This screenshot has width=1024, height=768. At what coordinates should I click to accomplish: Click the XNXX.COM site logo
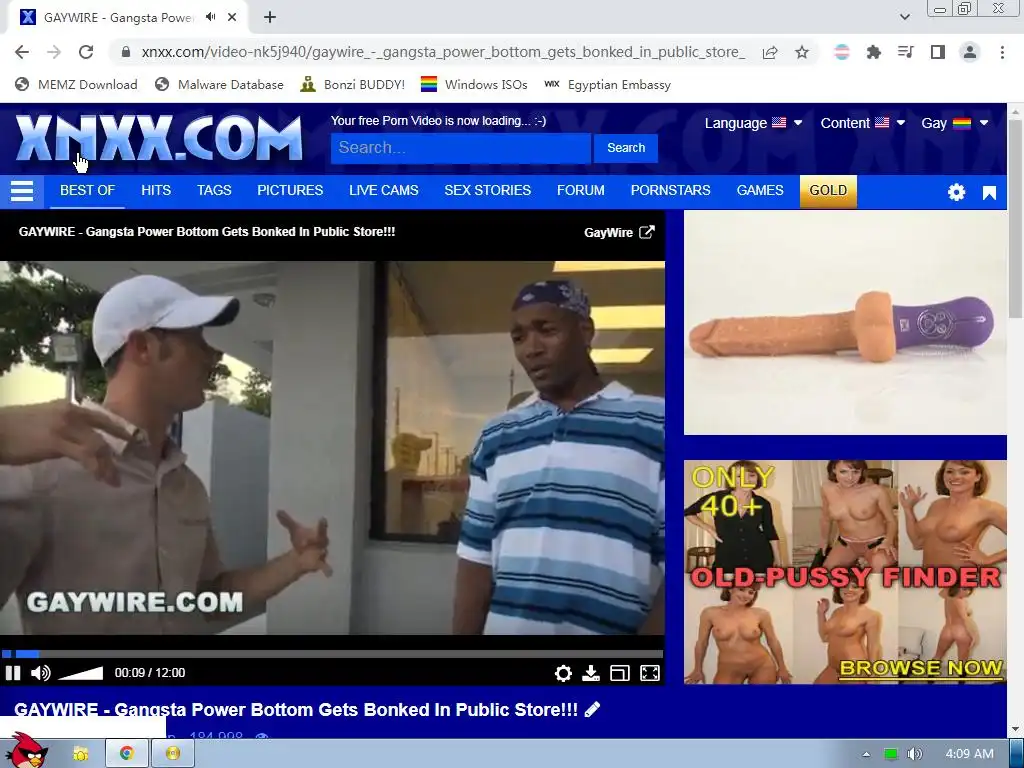point(159,138)
